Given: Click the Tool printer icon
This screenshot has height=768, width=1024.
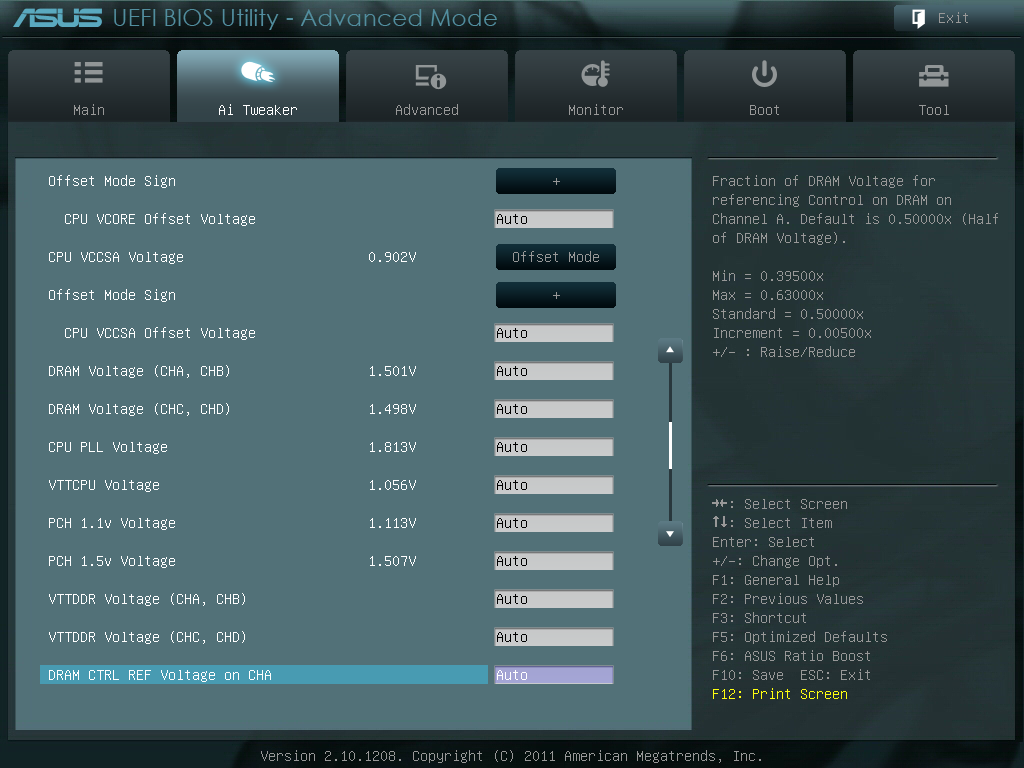Looking at the screenshot, I should click(933, 76).
